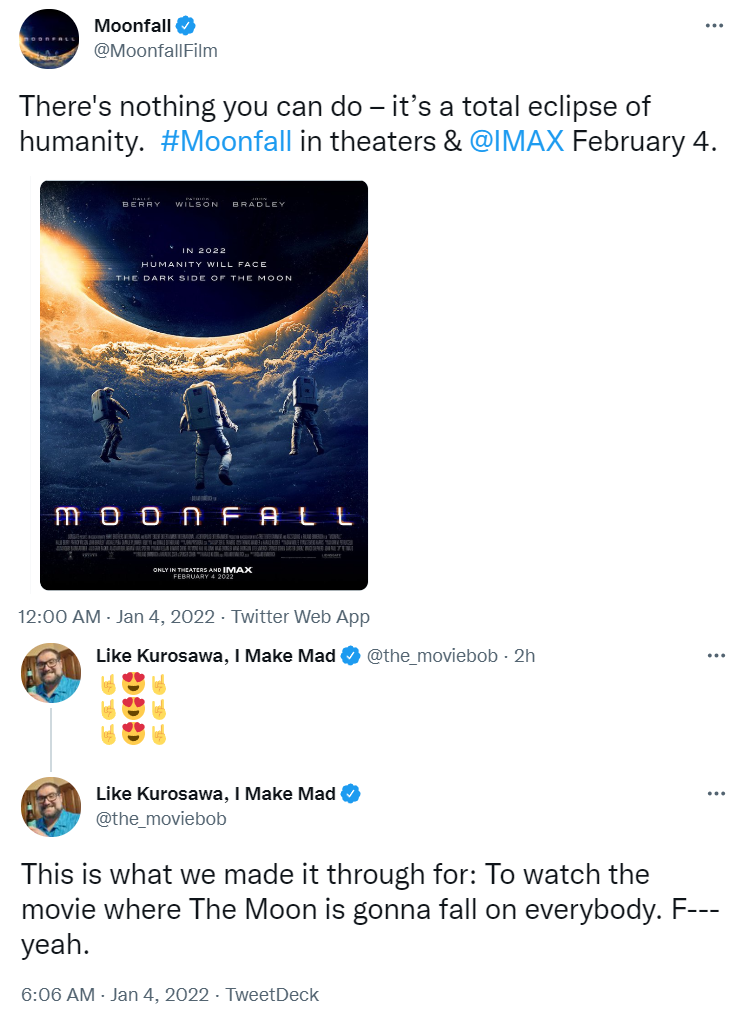Image resolution: width=744 pixels, height=1013 pixels.
Task: Click the Moonfall display name
Action: [132, 26]
